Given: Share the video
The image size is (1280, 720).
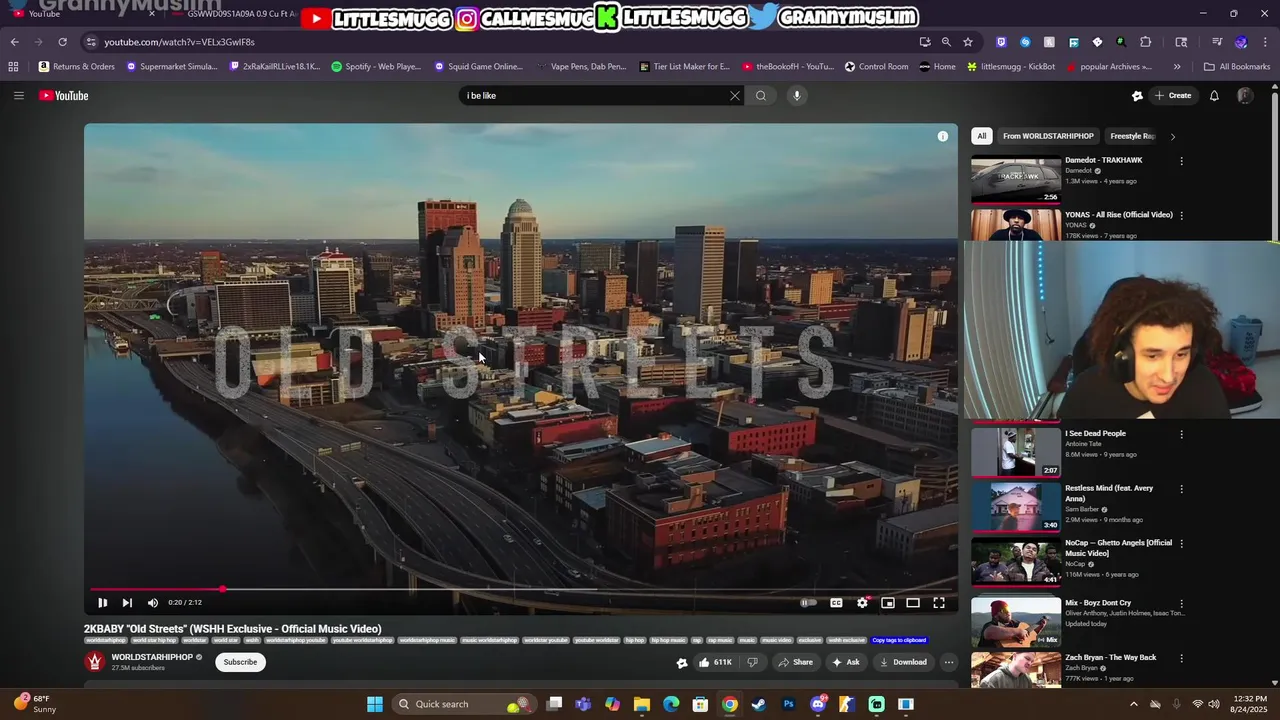Looking at the screenshot, I should pos(796,662).
